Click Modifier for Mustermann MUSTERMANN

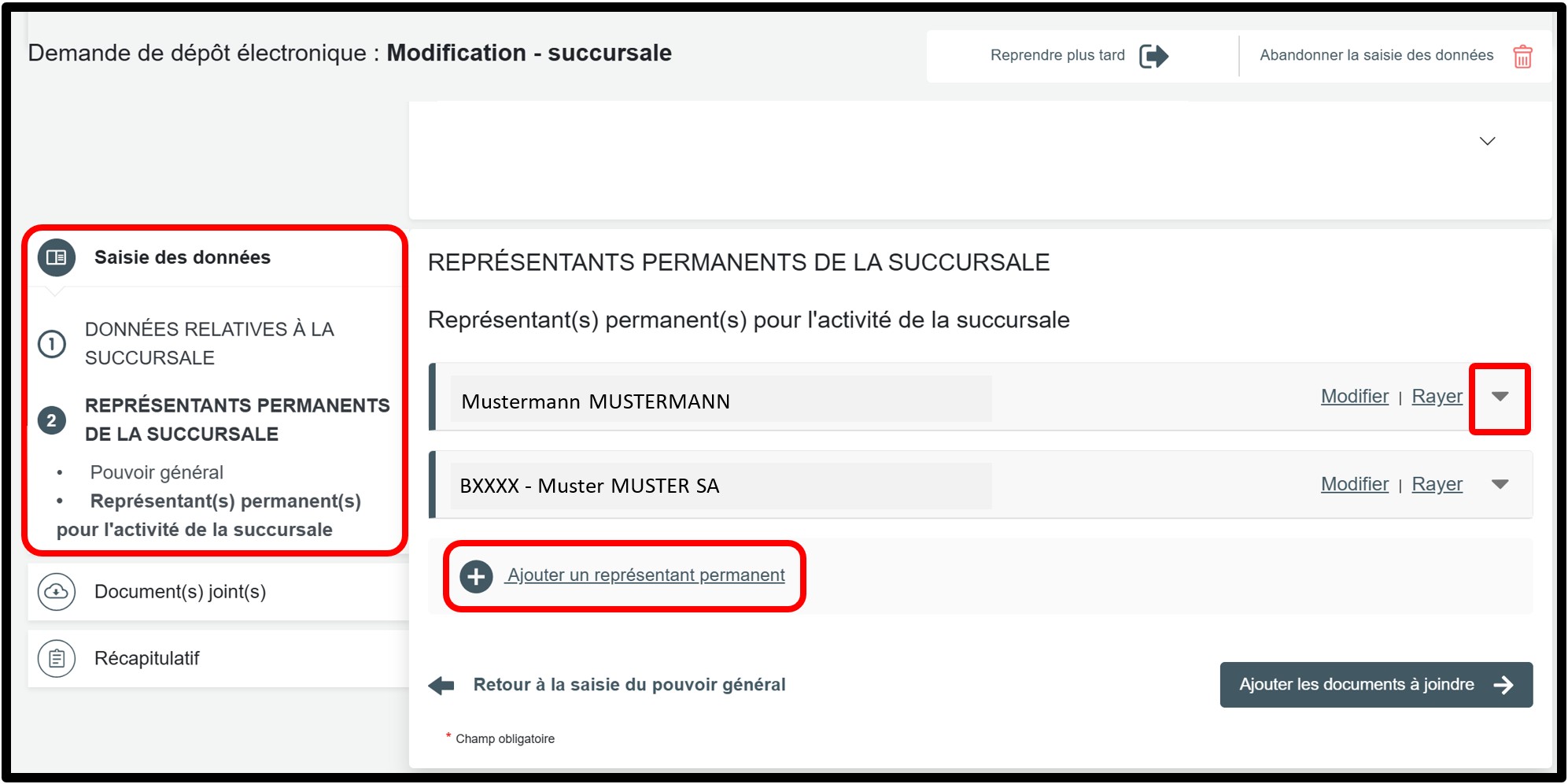pyautogui.click(x=1354, y=396)
